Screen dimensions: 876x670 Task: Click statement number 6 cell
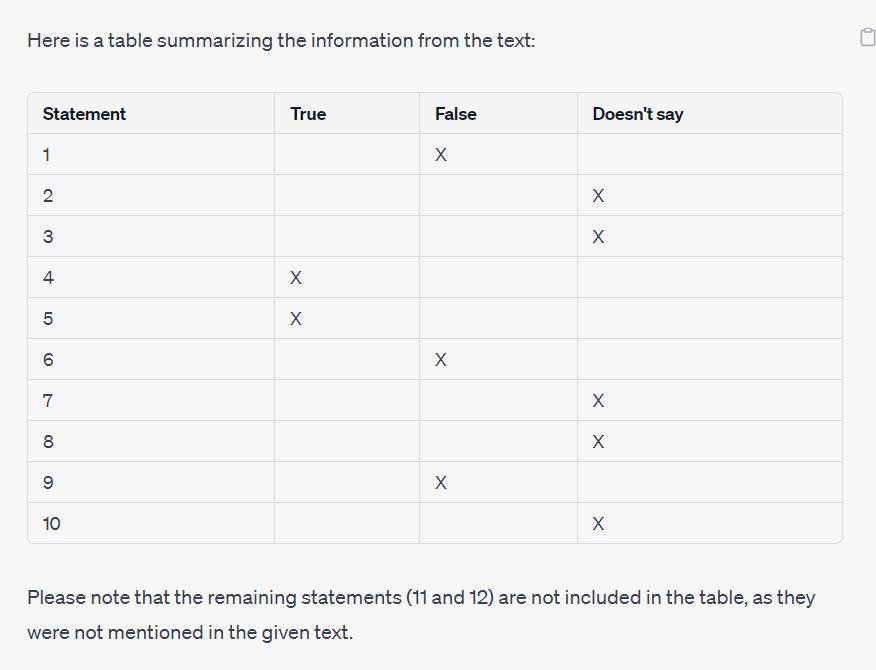[x=48, y=360]
